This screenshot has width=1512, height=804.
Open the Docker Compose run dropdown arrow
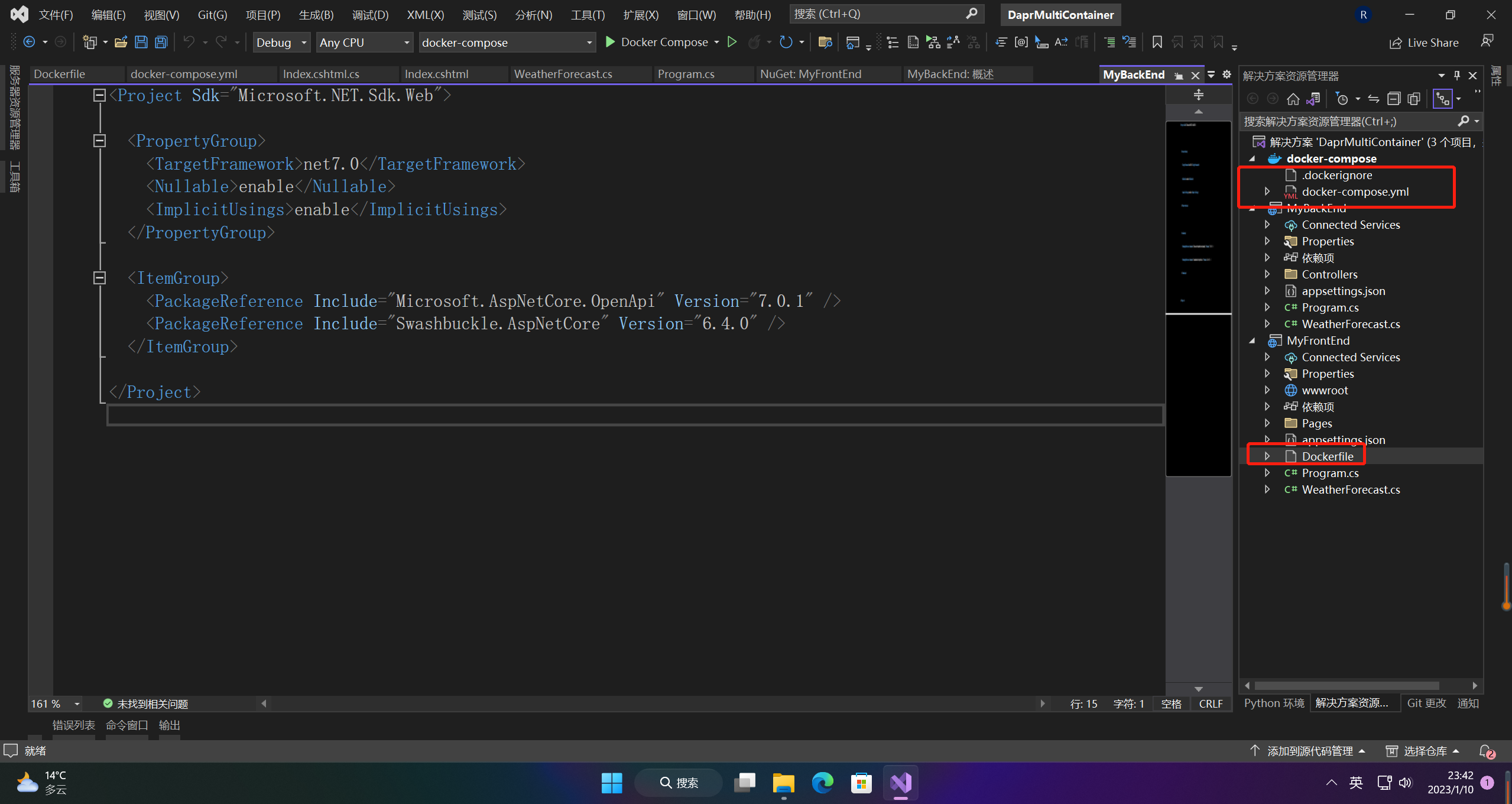tap(716, 42)
